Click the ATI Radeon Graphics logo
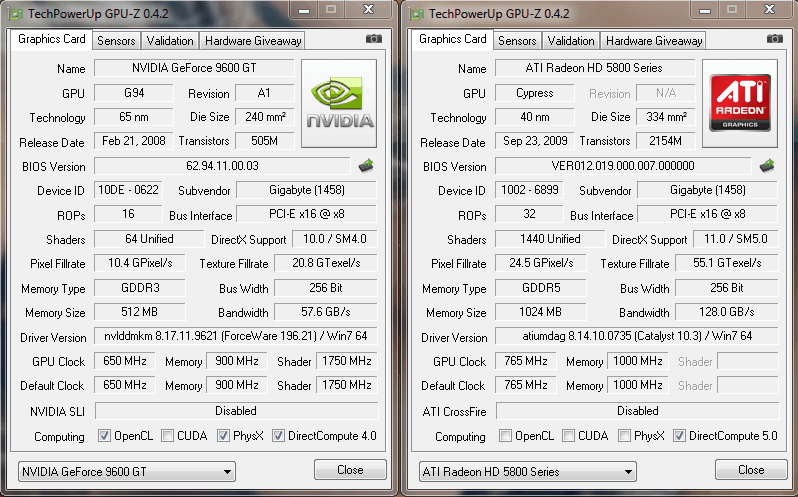The height and width of the screenshot is (497, 798). [x=740, y=104]
